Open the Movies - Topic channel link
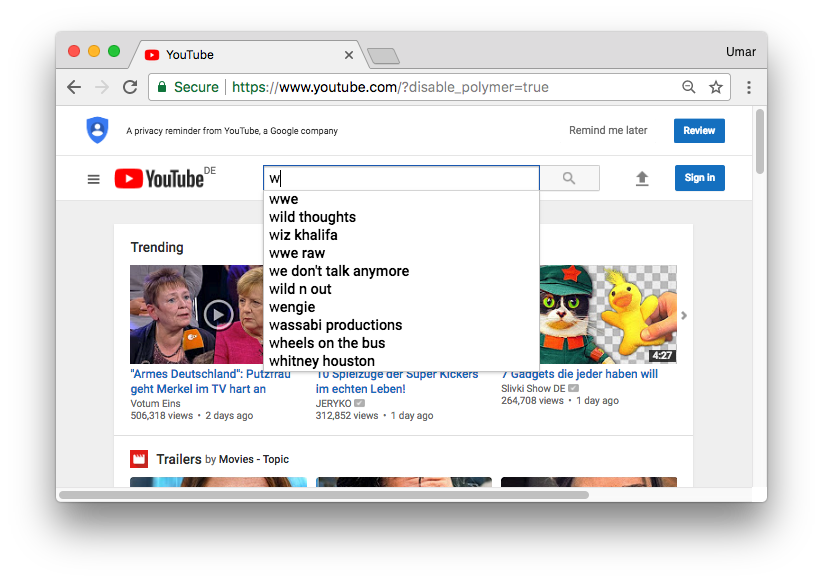This screenshot has width=823, height=582. 254,459
